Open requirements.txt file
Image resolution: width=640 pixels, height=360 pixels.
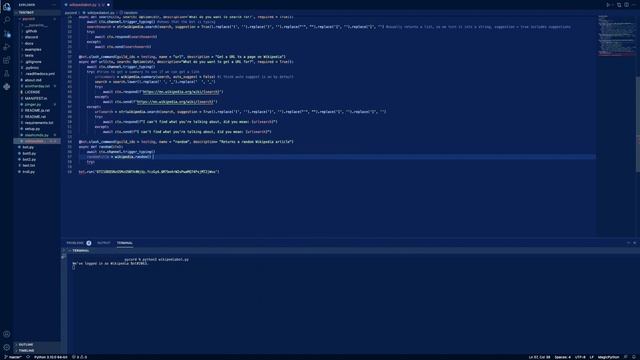(x=39, y=123)
